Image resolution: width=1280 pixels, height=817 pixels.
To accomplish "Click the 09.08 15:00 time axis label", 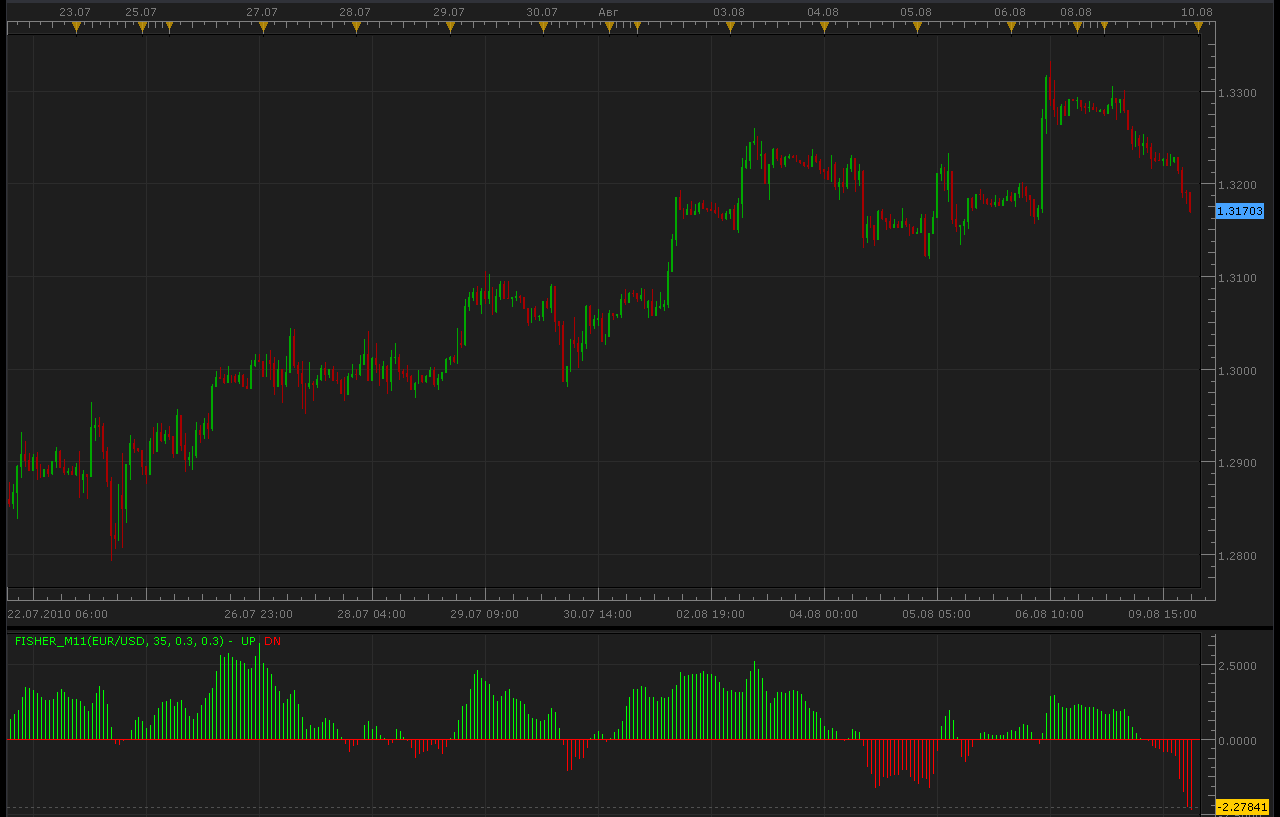I will (1163, 614).
